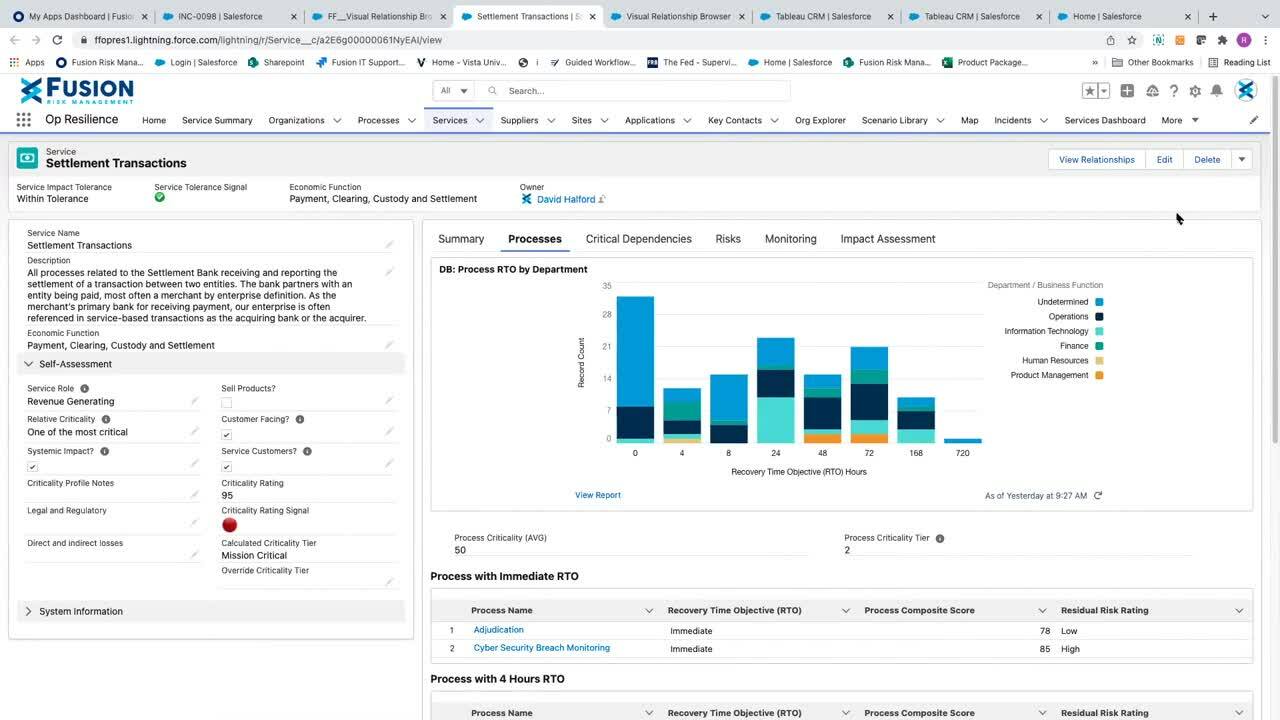Click the View Relationships button

[1096, 159]
